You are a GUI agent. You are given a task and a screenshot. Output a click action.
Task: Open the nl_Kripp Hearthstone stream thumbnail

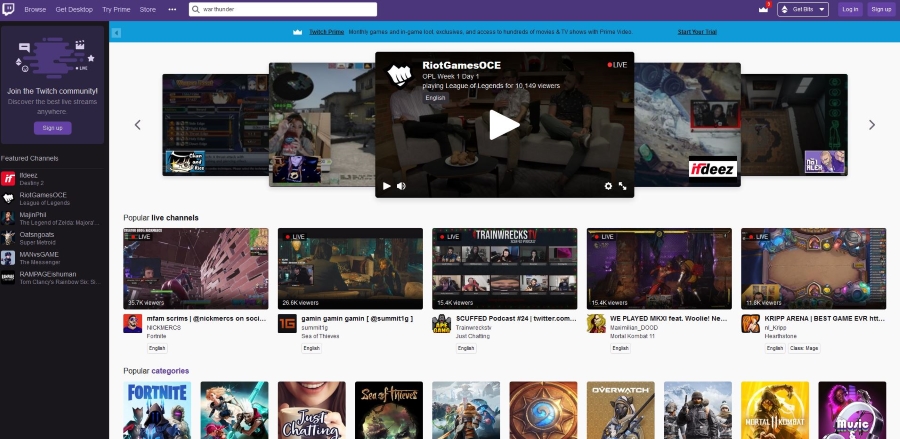813,269
